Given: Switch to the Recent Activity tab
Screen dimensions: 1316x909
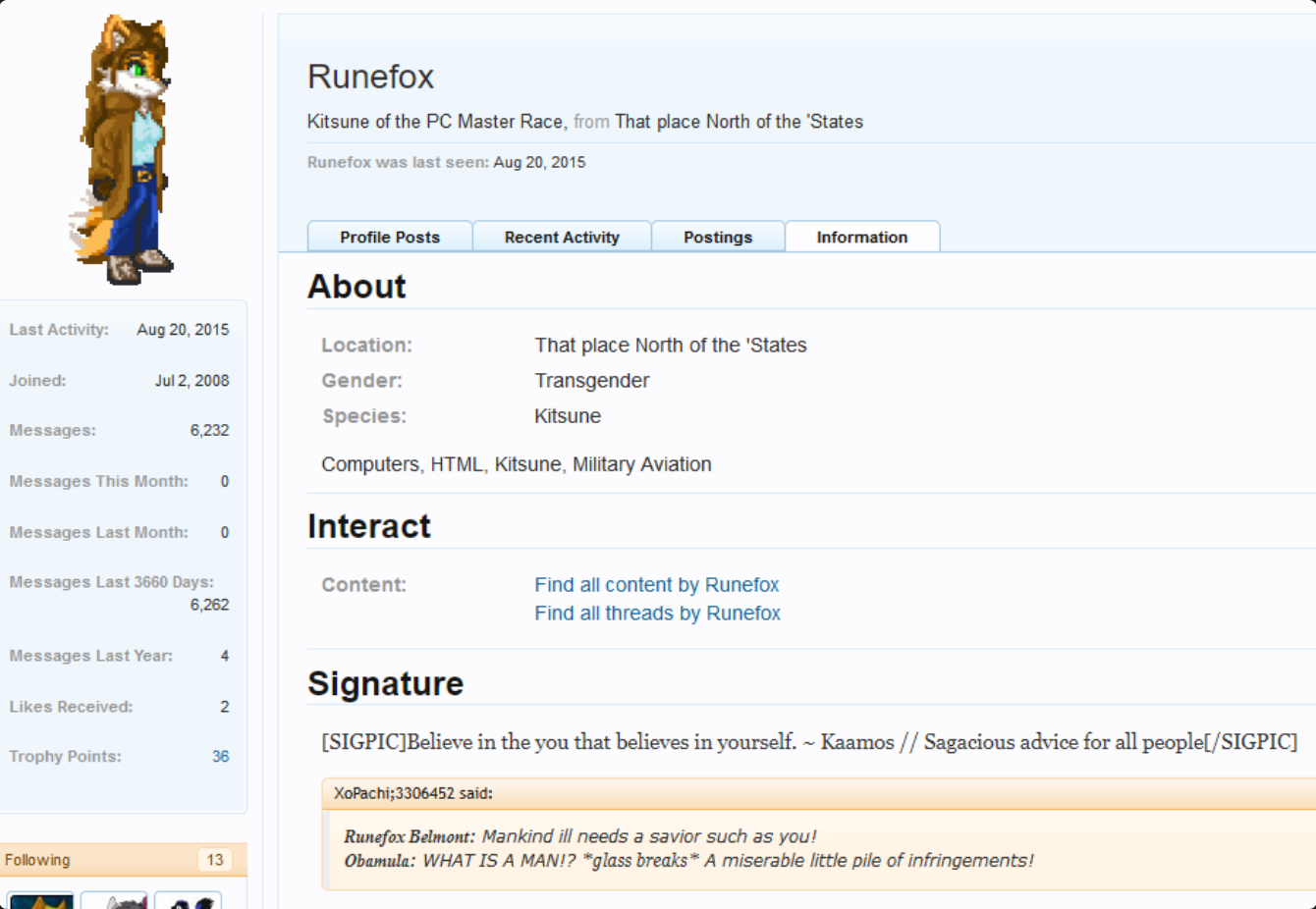Looking at the screenshot, I should [x=562, y=237].
